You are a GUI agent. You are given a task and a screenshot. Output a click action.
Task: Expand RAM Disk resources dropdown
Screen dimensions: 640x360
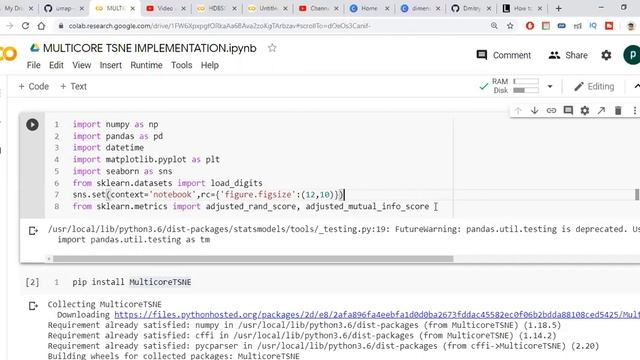(550, 87)
